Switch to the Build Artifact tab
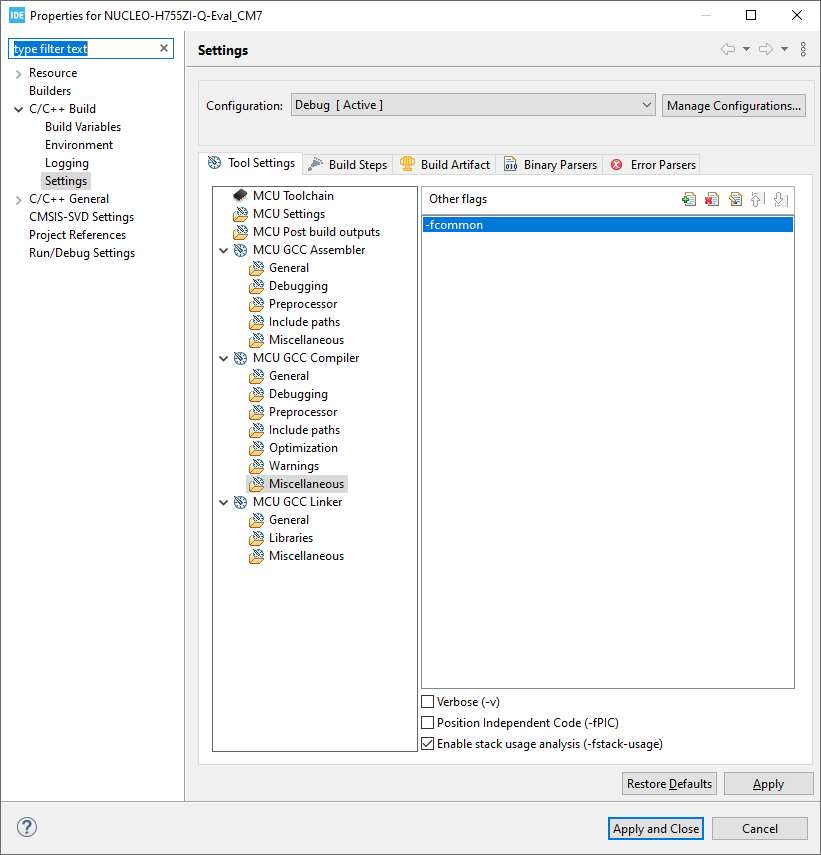 (x=445, y=164)
